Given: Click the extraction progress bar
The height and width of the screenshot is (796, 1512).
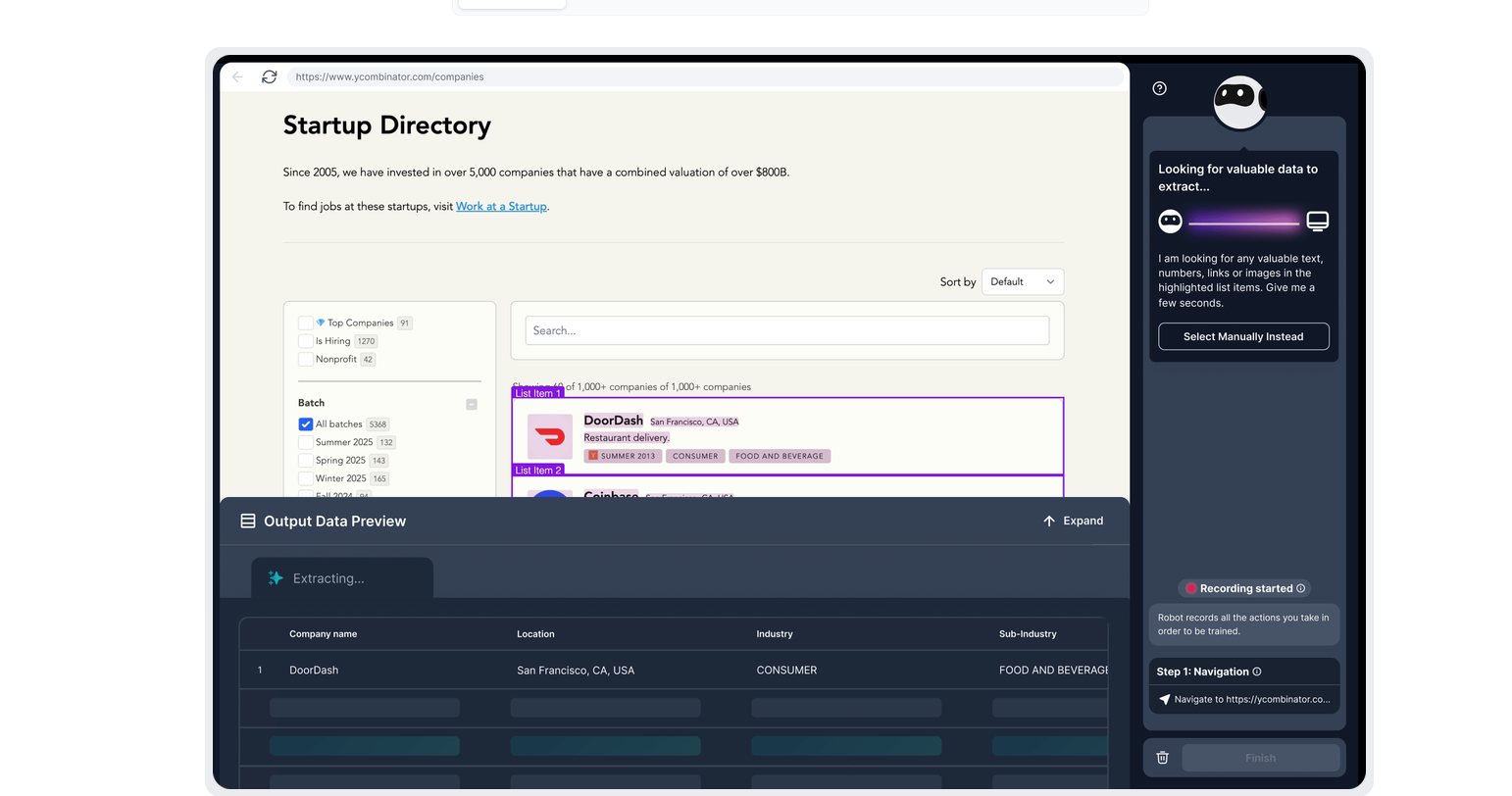Looking at the screenshot, I should pyautogui.click(x=1243, y=224).
